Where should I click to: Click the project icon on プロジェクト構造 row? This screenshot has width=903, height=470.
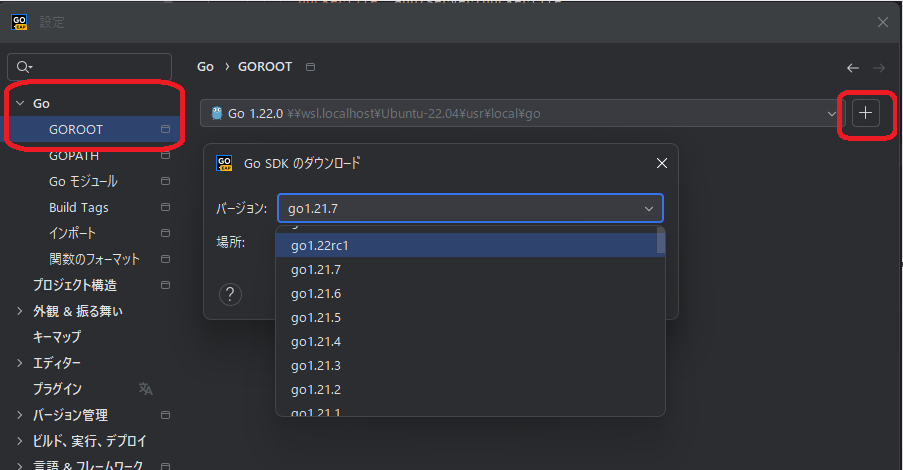(x=165, y=285)
